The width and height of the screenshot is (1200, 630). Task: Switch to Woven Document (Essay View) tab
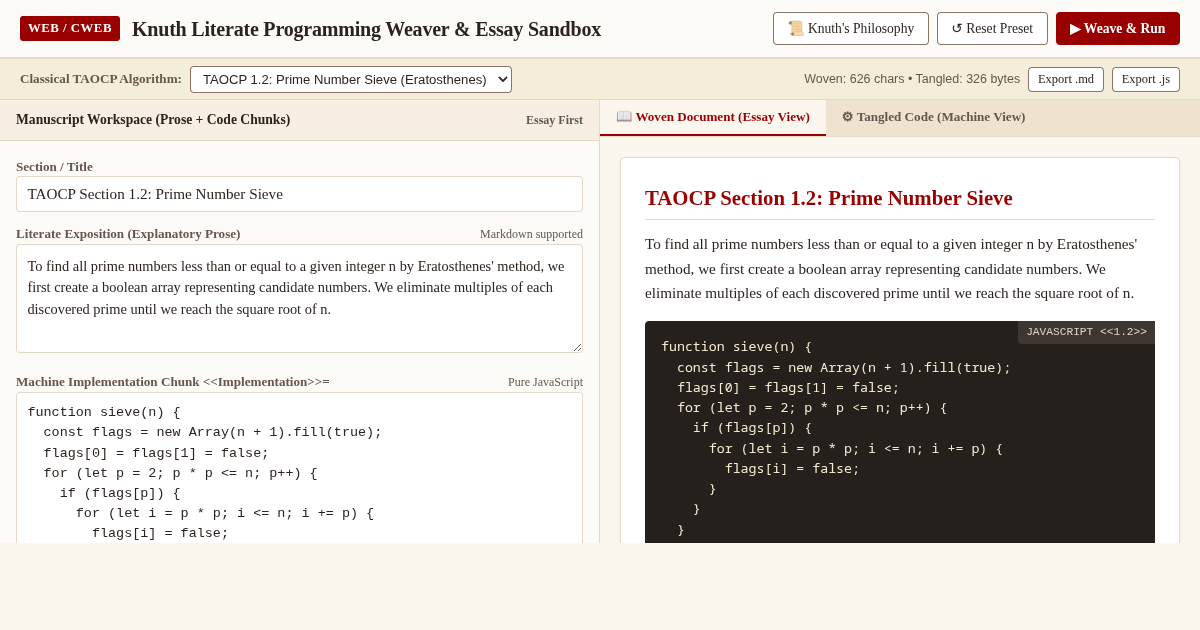pyautogui.click(x=713, y=117)
